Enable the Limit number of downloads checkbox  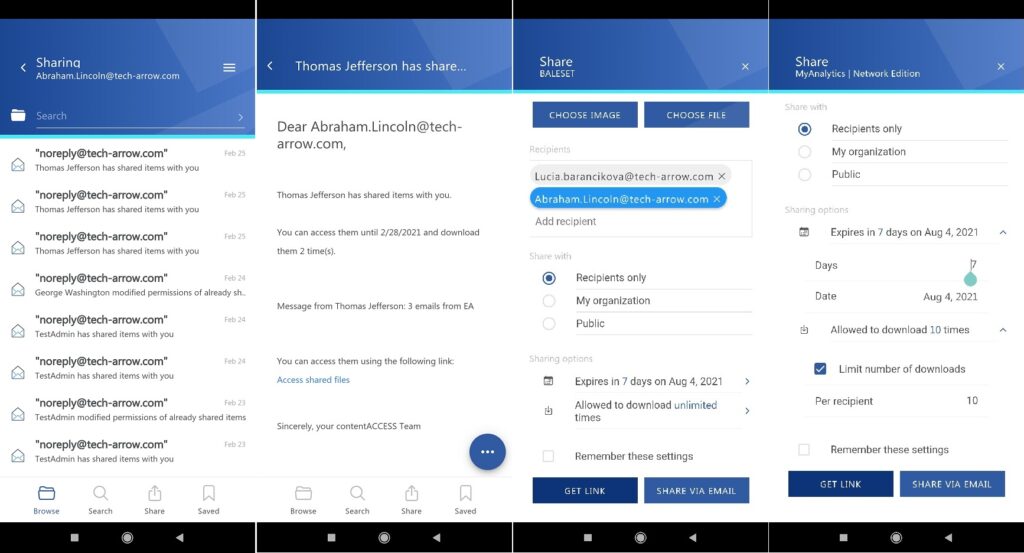coord(820,369)
